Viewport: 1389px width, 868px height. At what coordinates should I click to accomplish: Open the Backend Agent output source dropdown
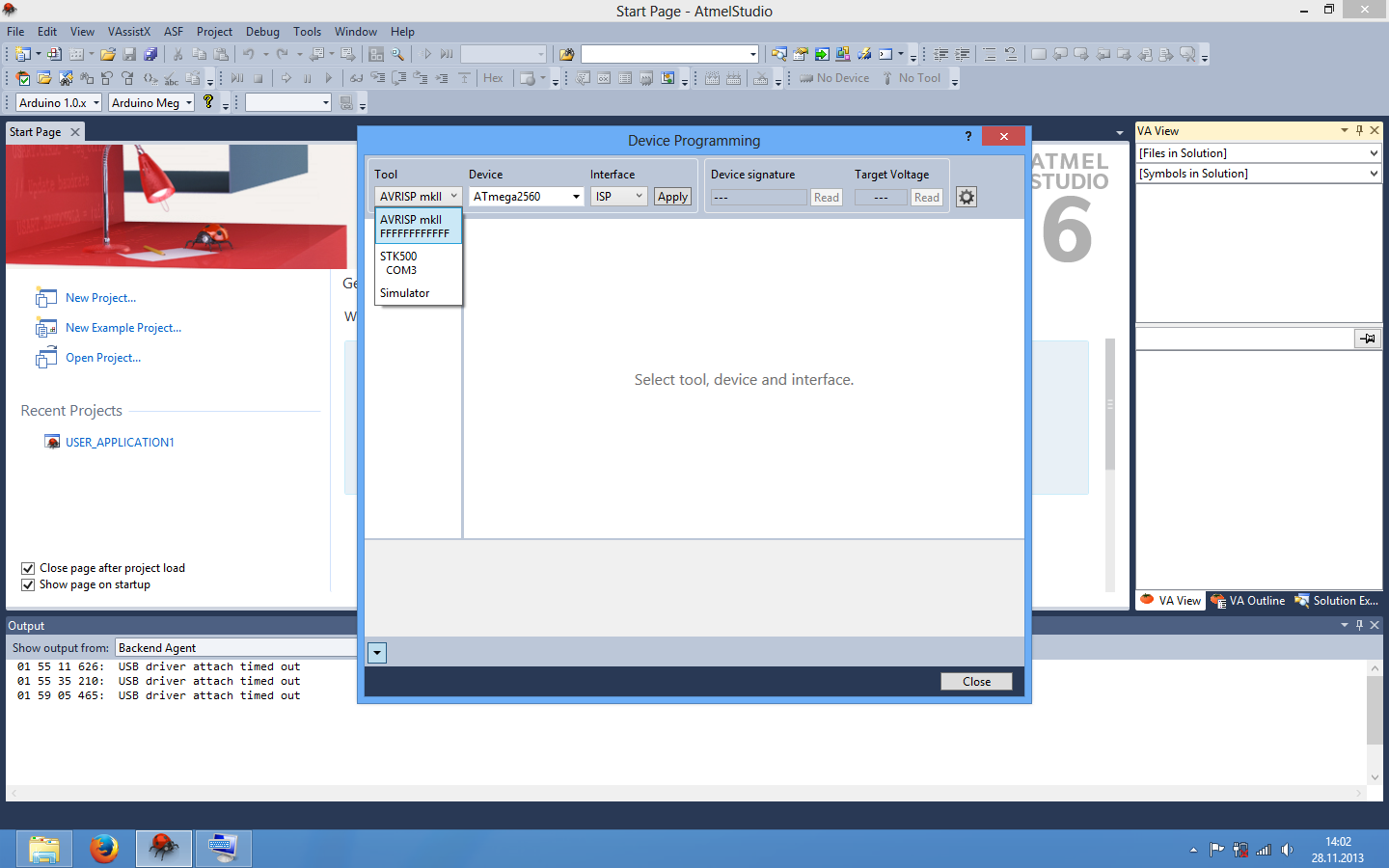[236, 648]
